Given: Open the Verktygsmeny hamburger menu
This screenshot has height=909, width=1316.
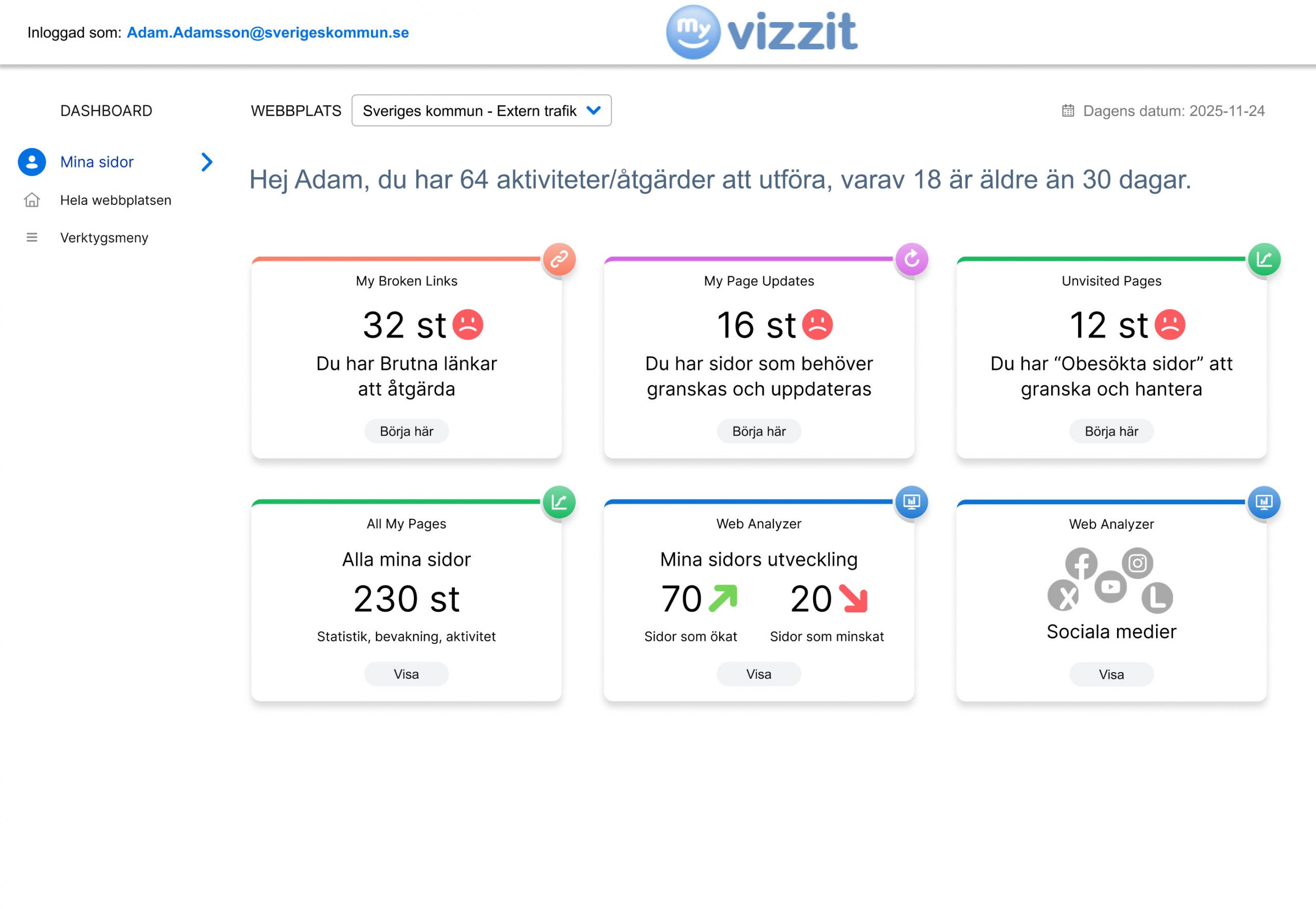Looking at the screenshot, I should (x=32, y=237).
